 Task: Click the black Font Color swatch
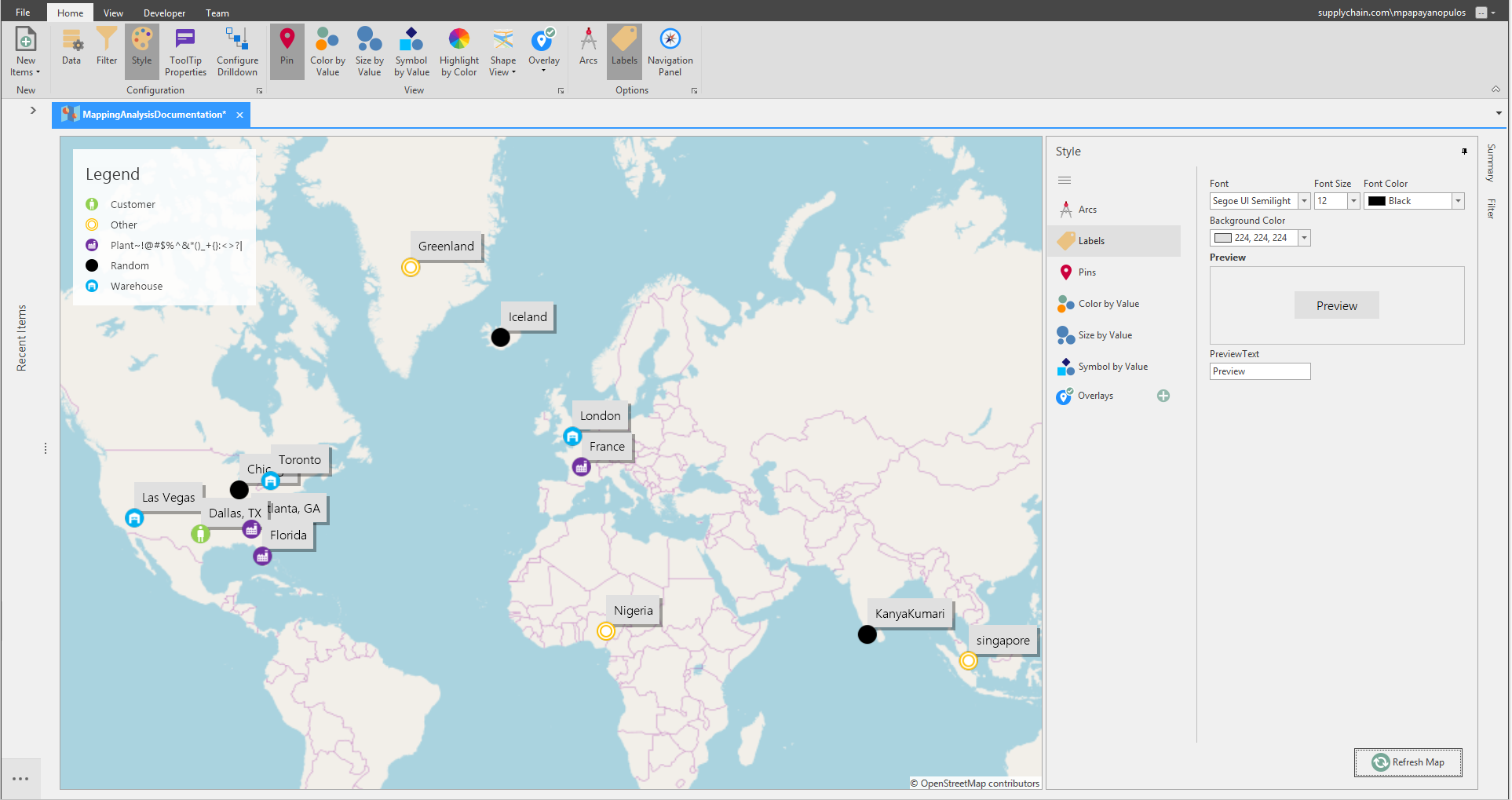(1377, 201)
